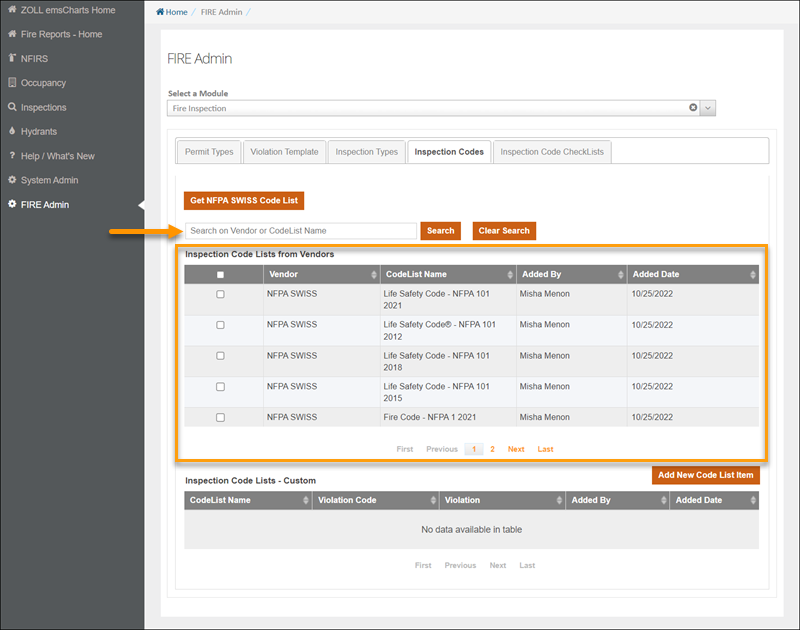Click the Fire Inspection module field
Image resolution: width=800 pixels, height=630 pixels.
pyautogui.click(x=434, y=108)
